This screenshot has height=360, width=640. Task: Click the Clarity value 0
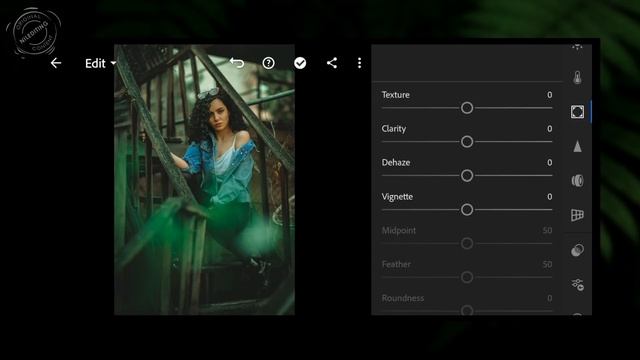coord(549,129)
